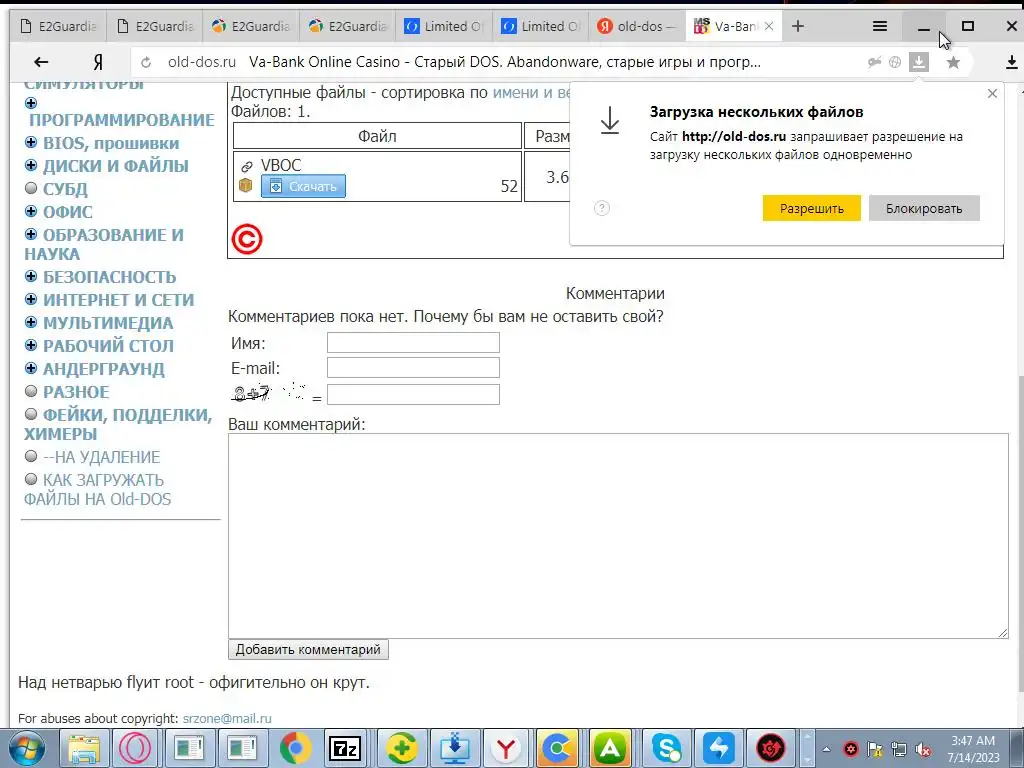Switch to Yandex Browser in the taskbar
The width and height of the screenshot is (1024, 768).
[505, 748]
